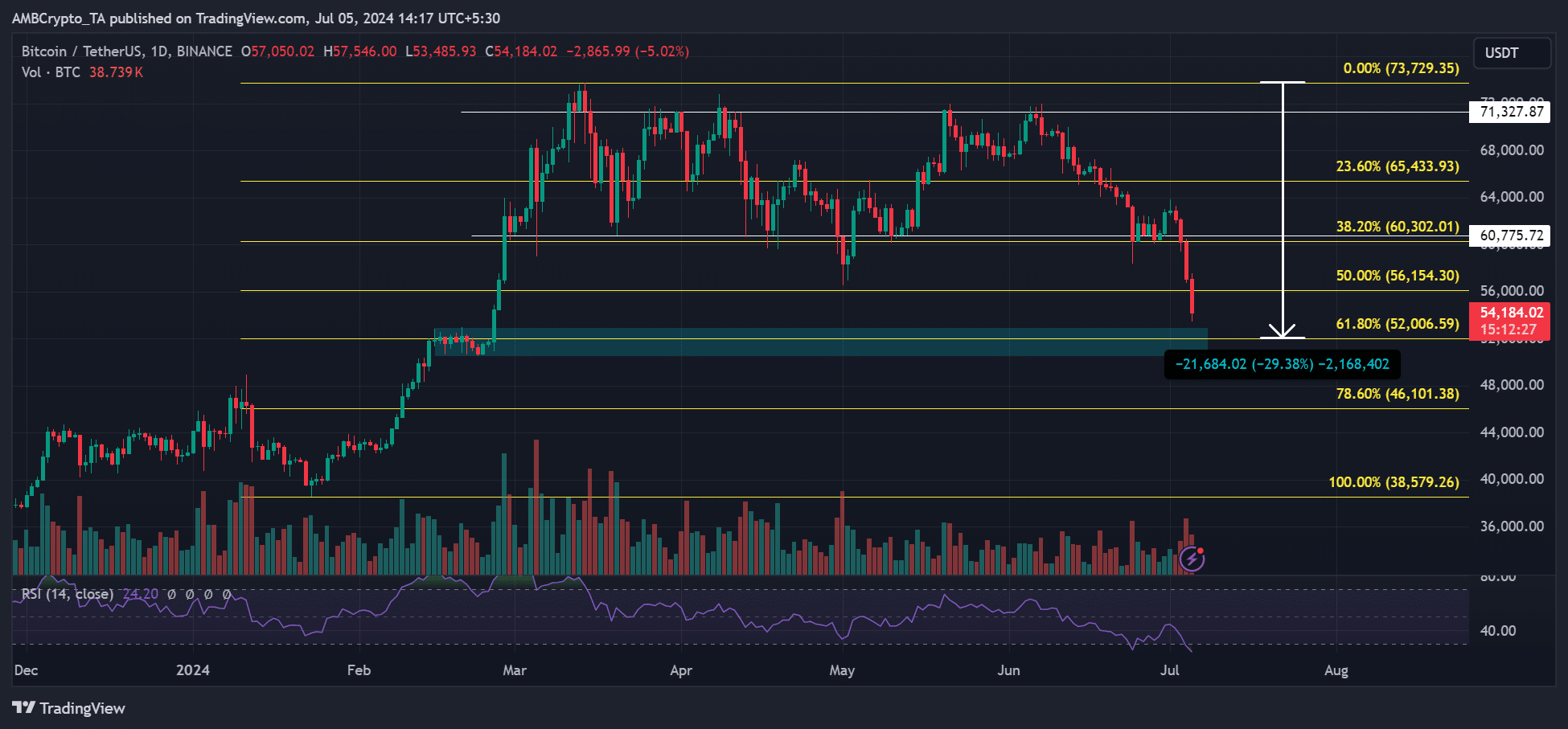Click Apr on the time axis
The height and width of the screenshot is (729, 1568).
[x=681, y=670]
